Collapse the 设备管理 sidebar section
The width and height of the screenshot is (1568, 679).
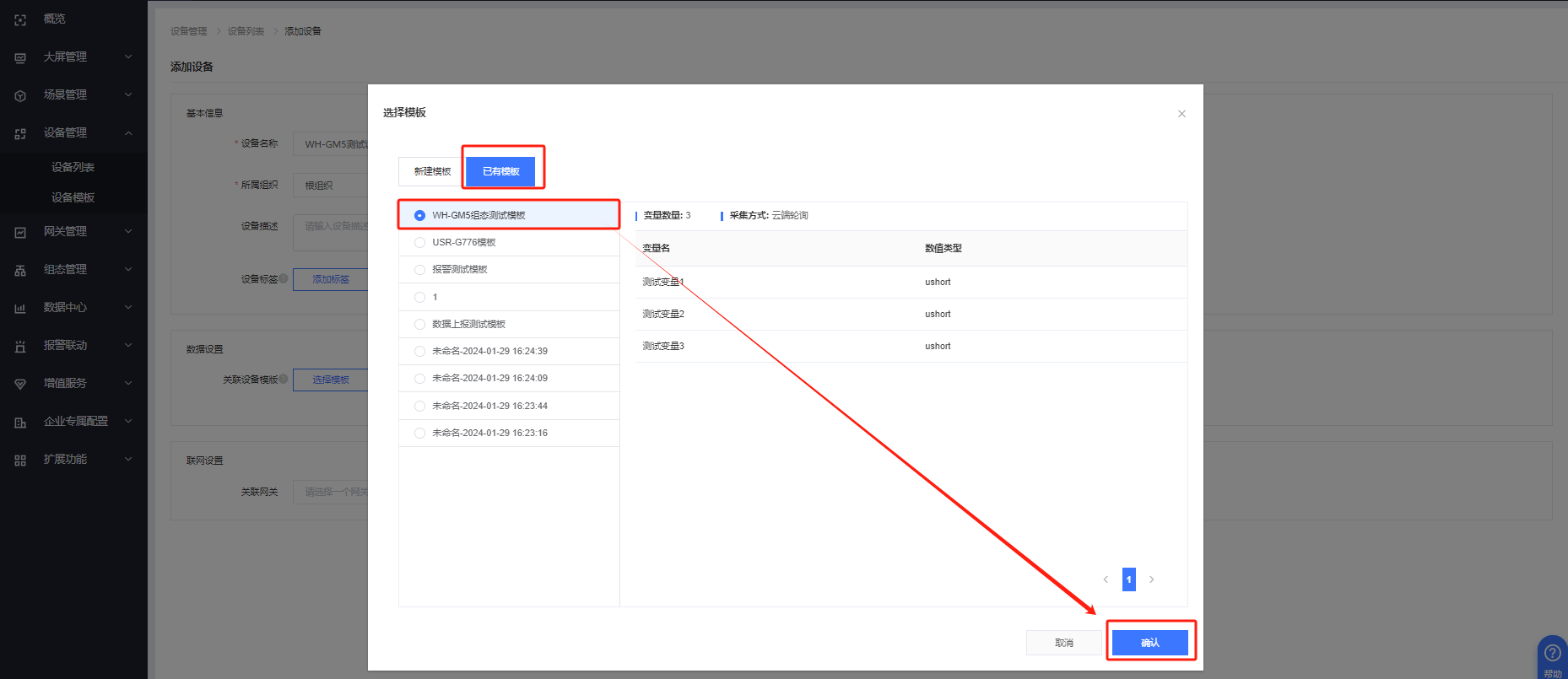(x=128, y=133)
